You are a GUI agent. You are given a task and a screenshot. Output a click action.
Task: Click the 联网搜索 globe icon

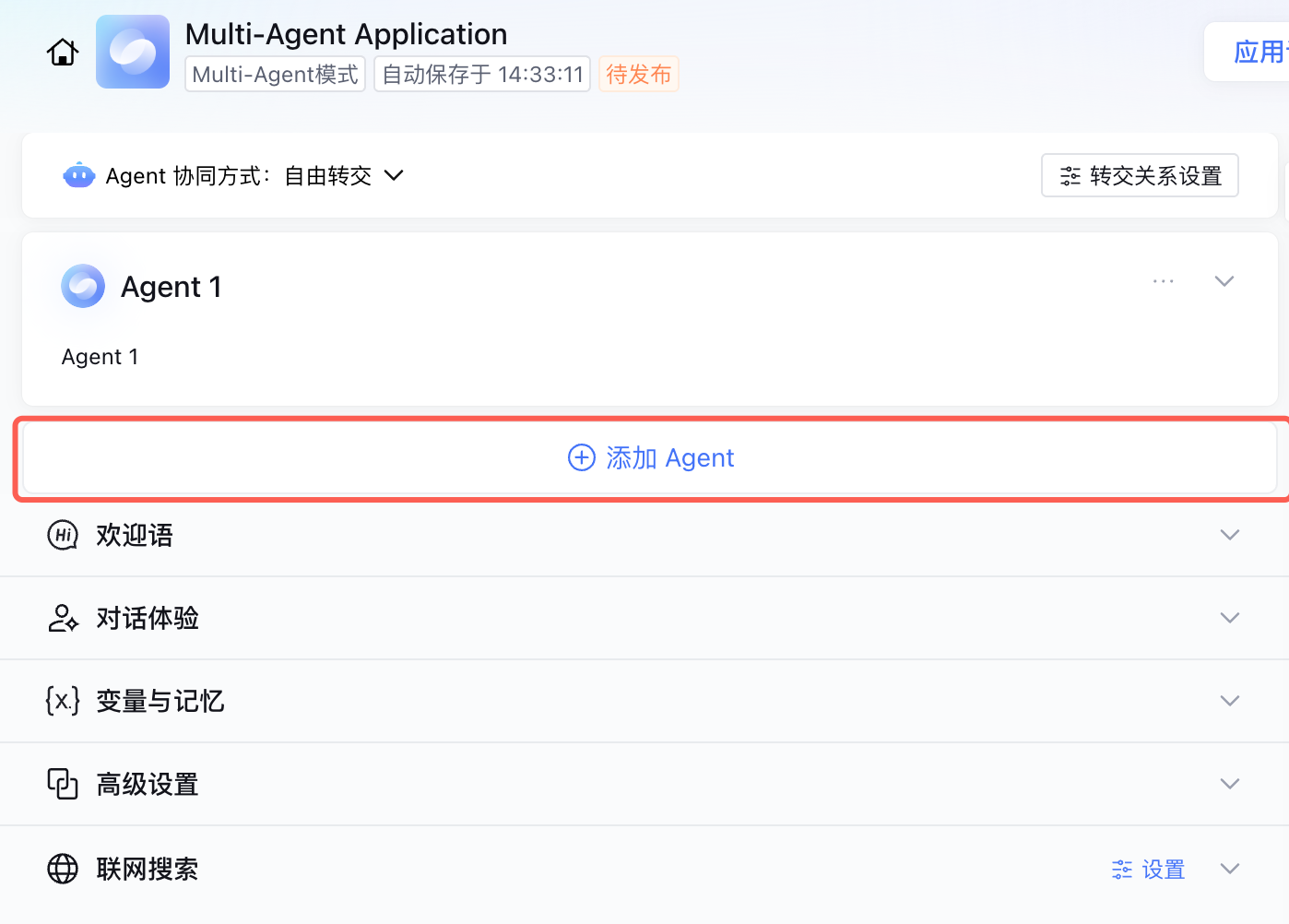point(63,869)
